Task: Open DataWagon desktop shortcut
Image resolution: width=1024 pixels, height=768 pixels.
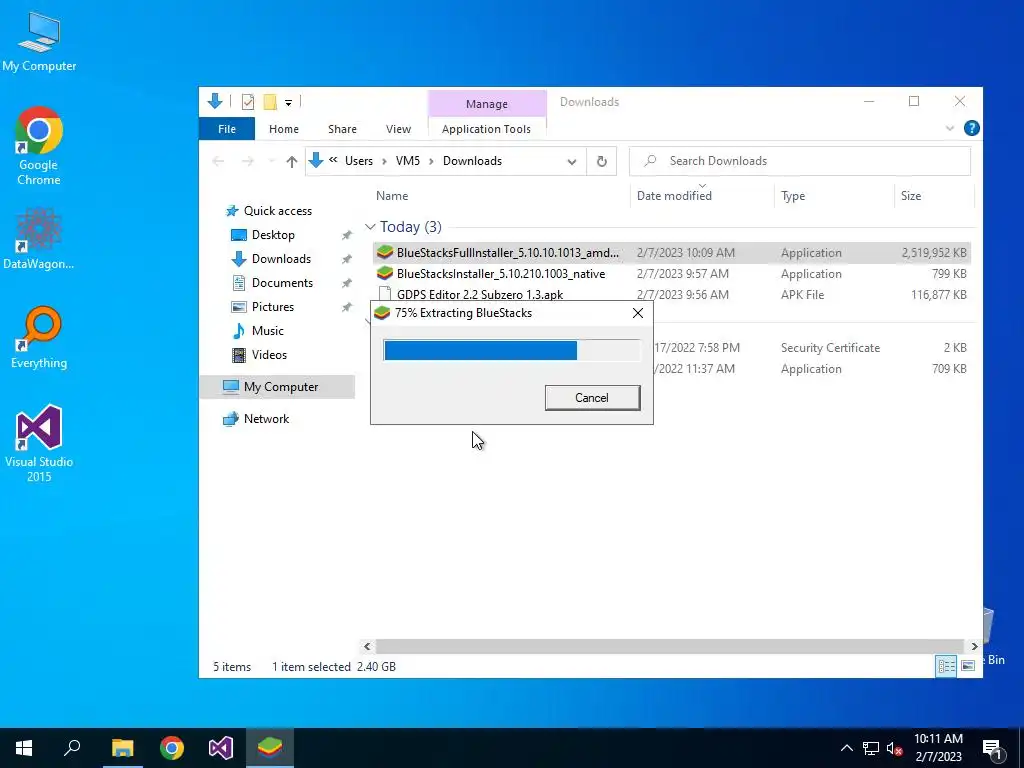Action: (x=39, y=238)
